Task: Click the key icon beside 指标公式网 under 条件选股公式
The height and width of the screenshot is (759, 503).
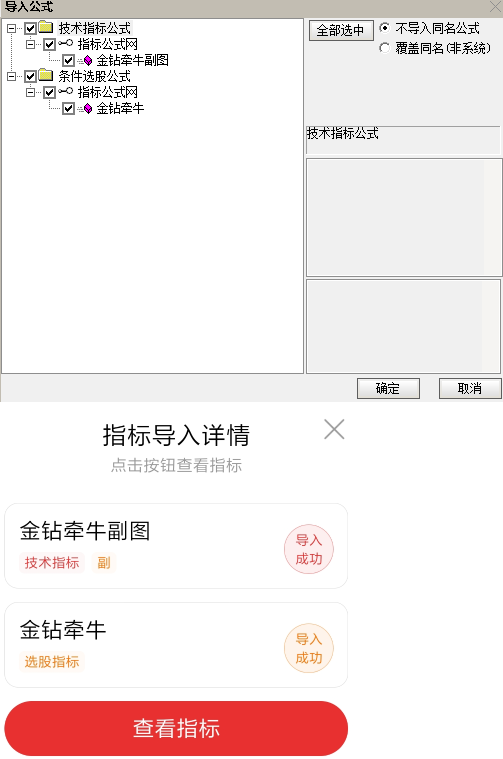Action: click(x=66, y=91)
